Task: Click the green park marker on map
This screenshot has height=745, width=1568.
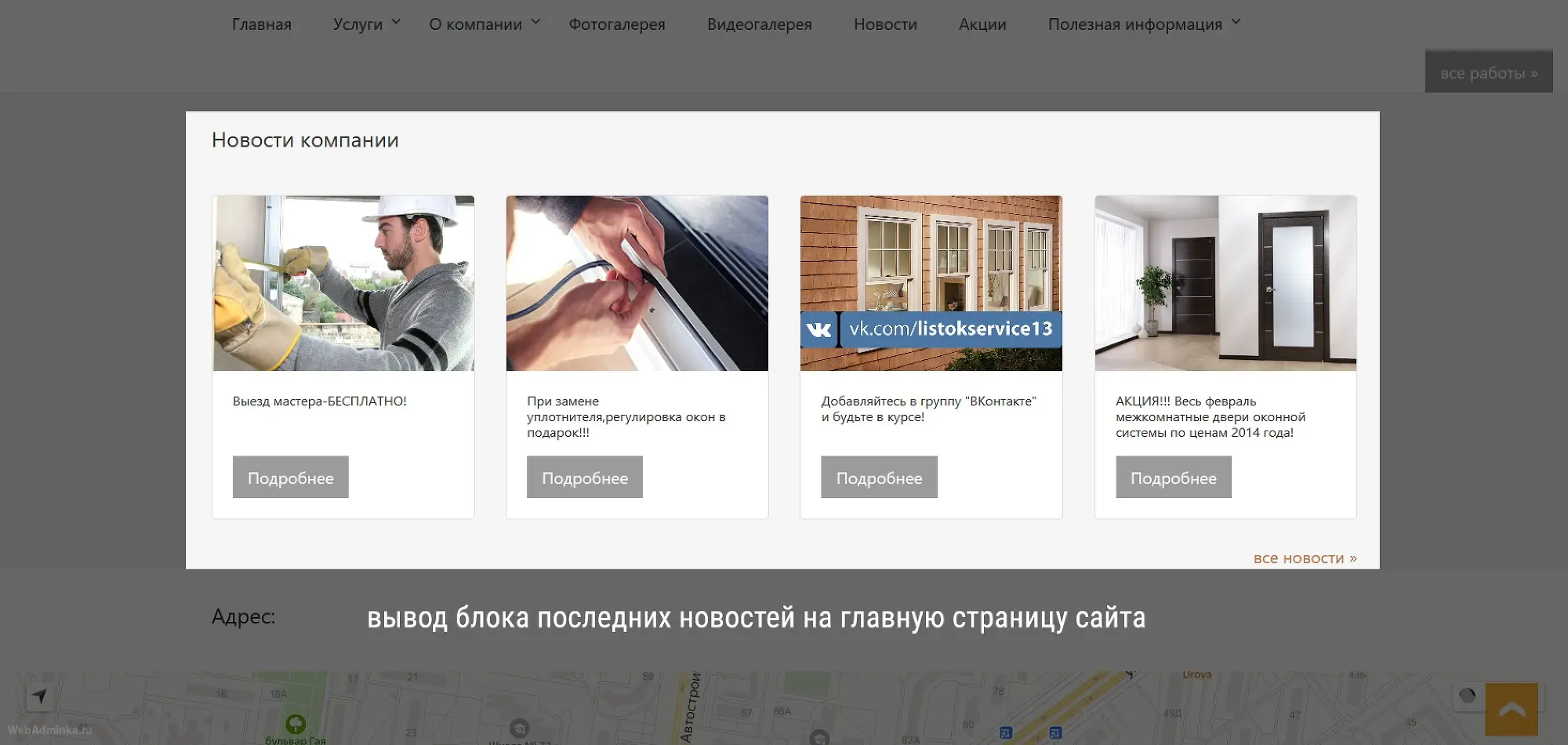Action: (x=296, y=723)
